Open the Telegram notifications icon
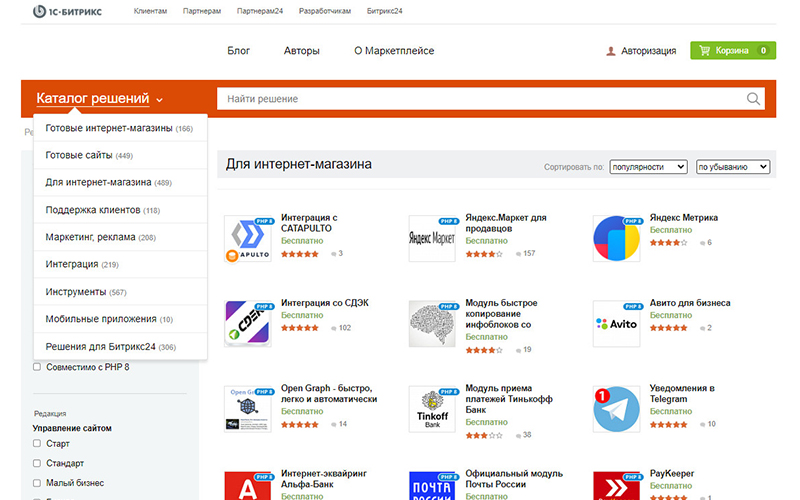The image size is (800, 500). [x=616, y=409]
